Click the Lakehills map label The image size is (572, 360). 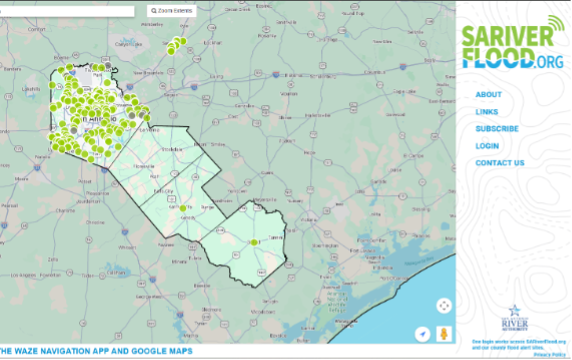pyautogui.click(x=31, y=89)
